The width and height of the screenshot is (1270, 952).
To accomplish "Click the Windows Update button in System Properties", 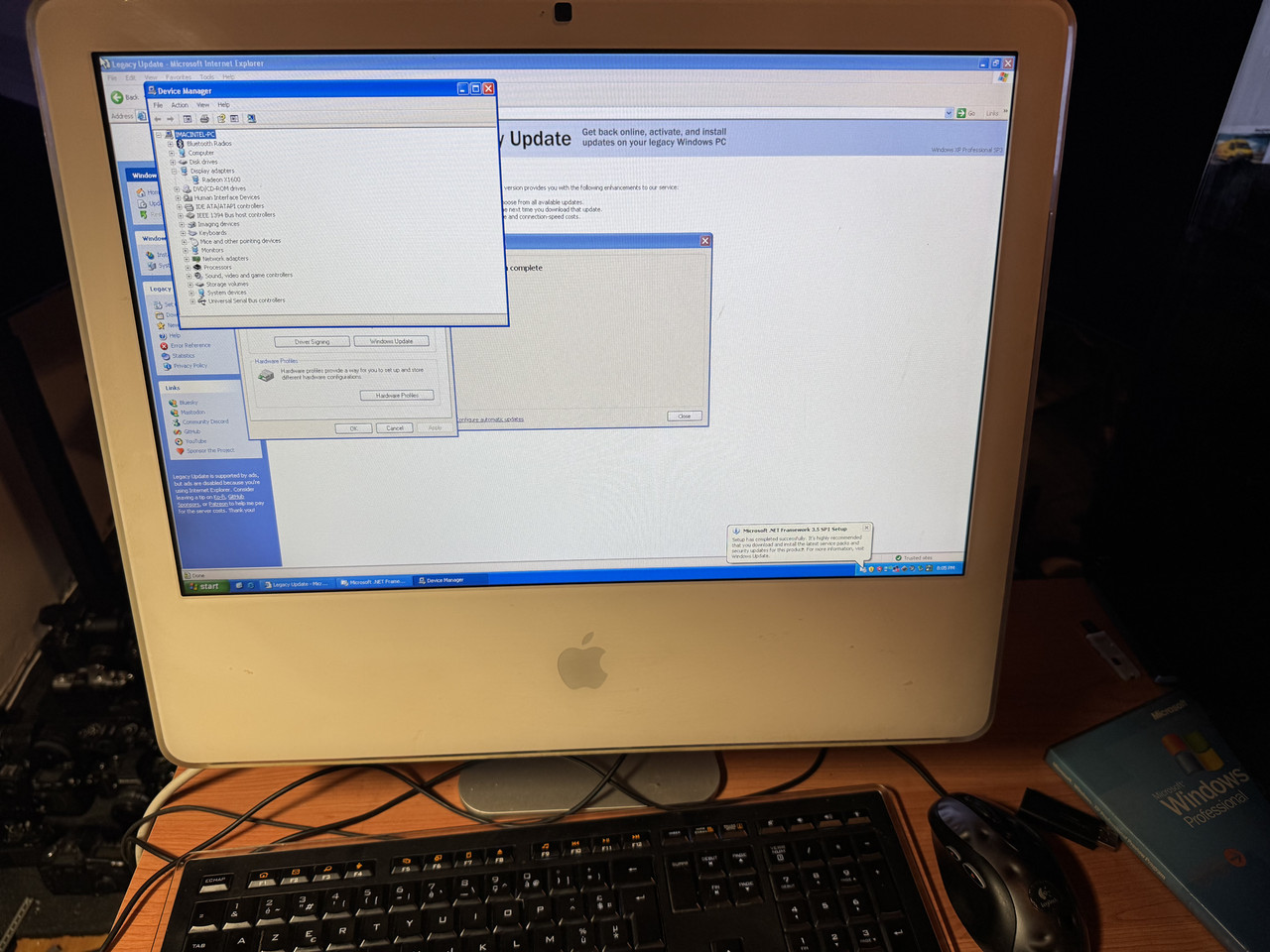I will click(391, 341).
